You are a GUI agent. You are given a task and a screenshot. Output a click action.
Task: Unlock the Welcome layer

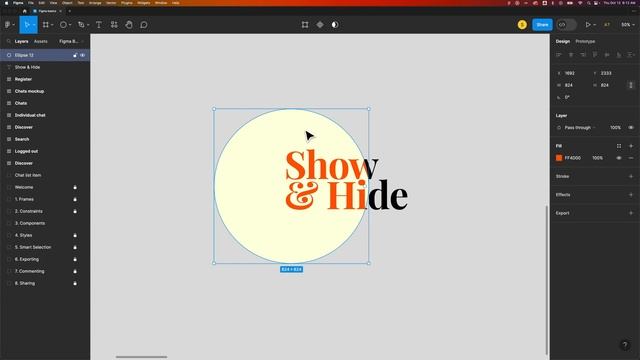tap(75, 187)
